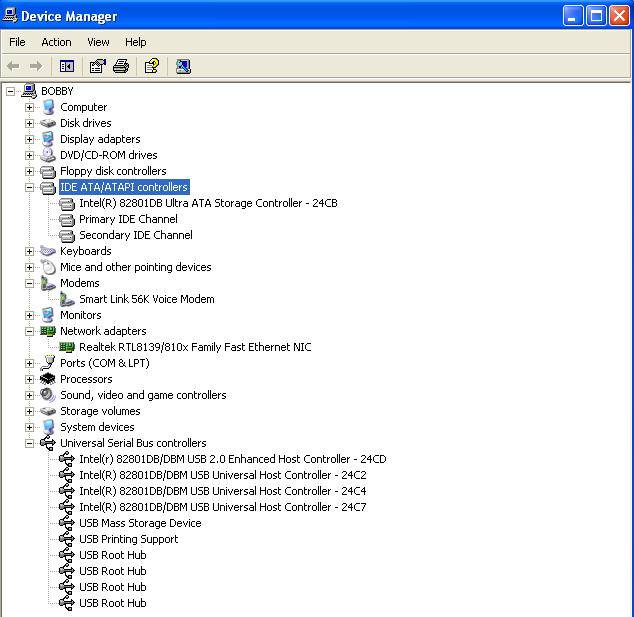634x617 pixels.
Task: Expand the Processors node
Action: (x=30, y=379)
